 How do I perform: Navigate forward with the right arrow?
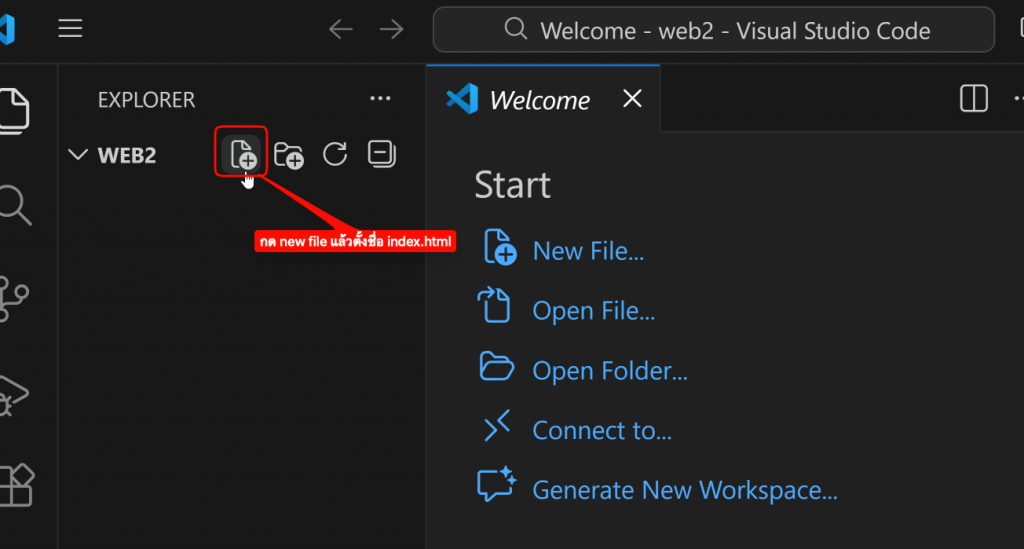point(391,29)
